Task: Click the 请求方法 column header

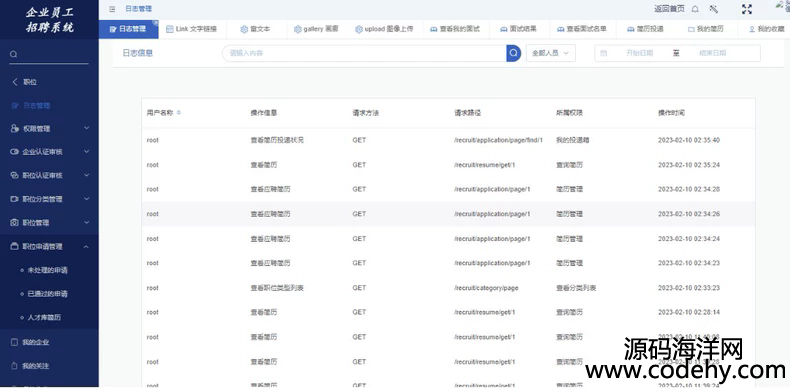Action: coord(365,113)
